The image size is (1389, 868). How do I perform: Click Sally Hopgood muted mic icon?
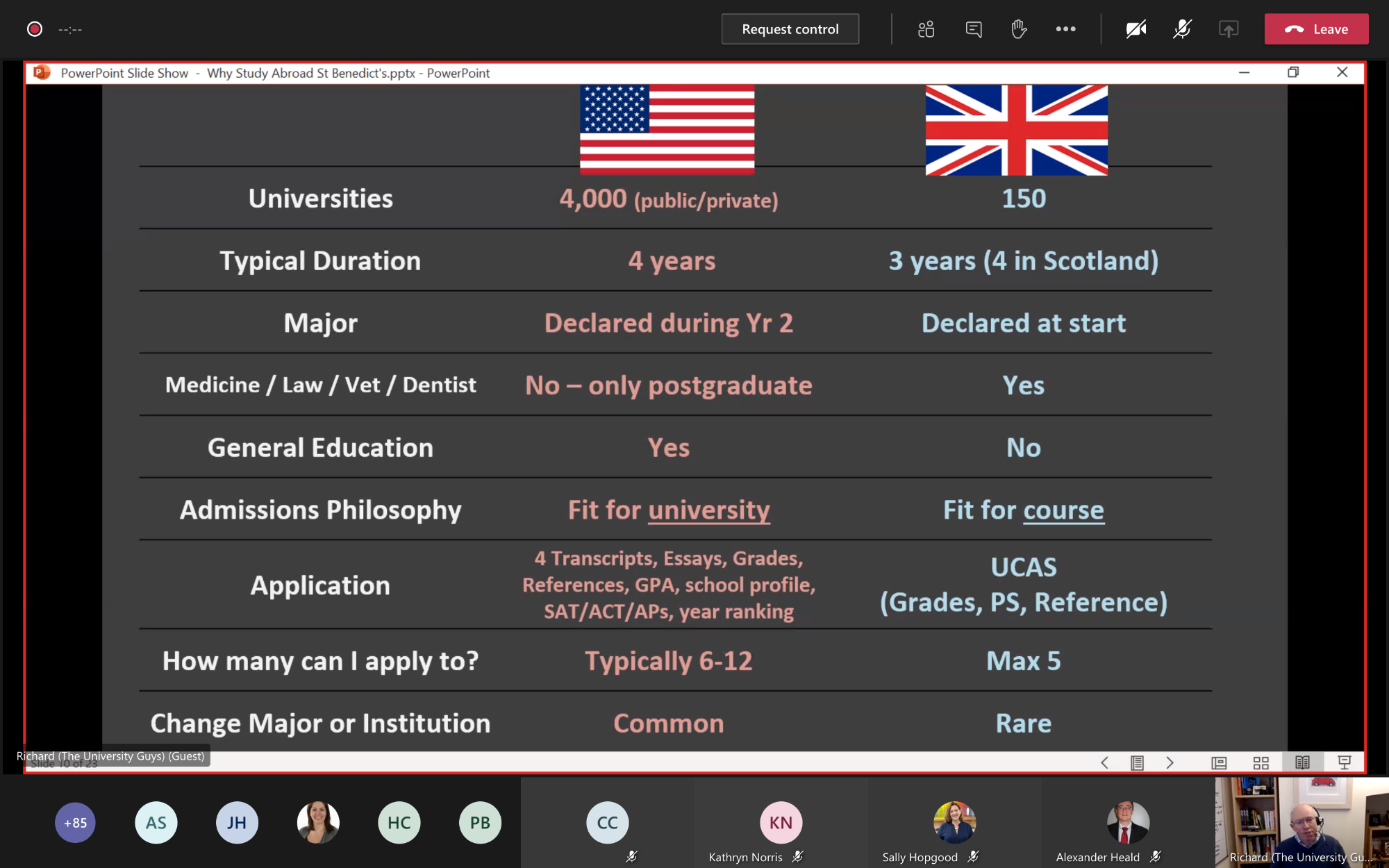[x=972, y=857]
